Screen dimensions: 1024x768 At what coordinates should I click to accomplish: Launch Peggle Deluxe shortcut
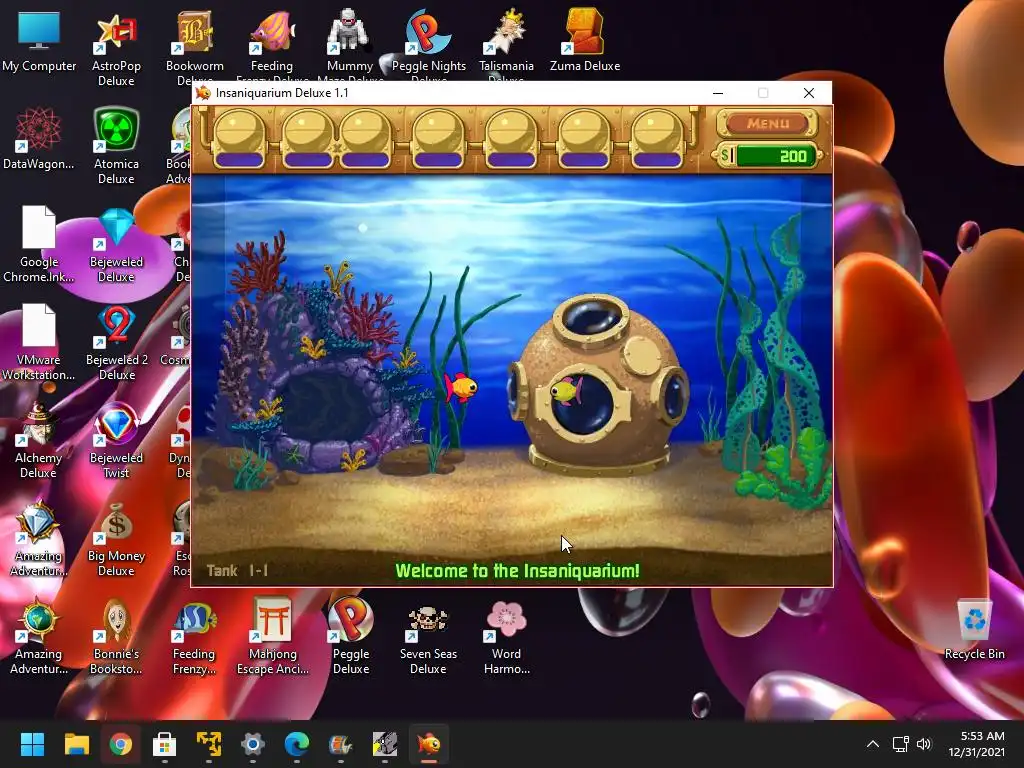pos(351,637)
